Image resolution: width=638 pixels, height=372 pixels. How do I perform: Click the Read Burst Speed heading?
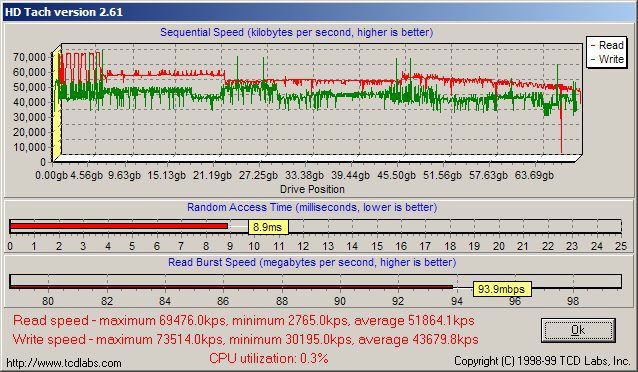pos(312,263)
